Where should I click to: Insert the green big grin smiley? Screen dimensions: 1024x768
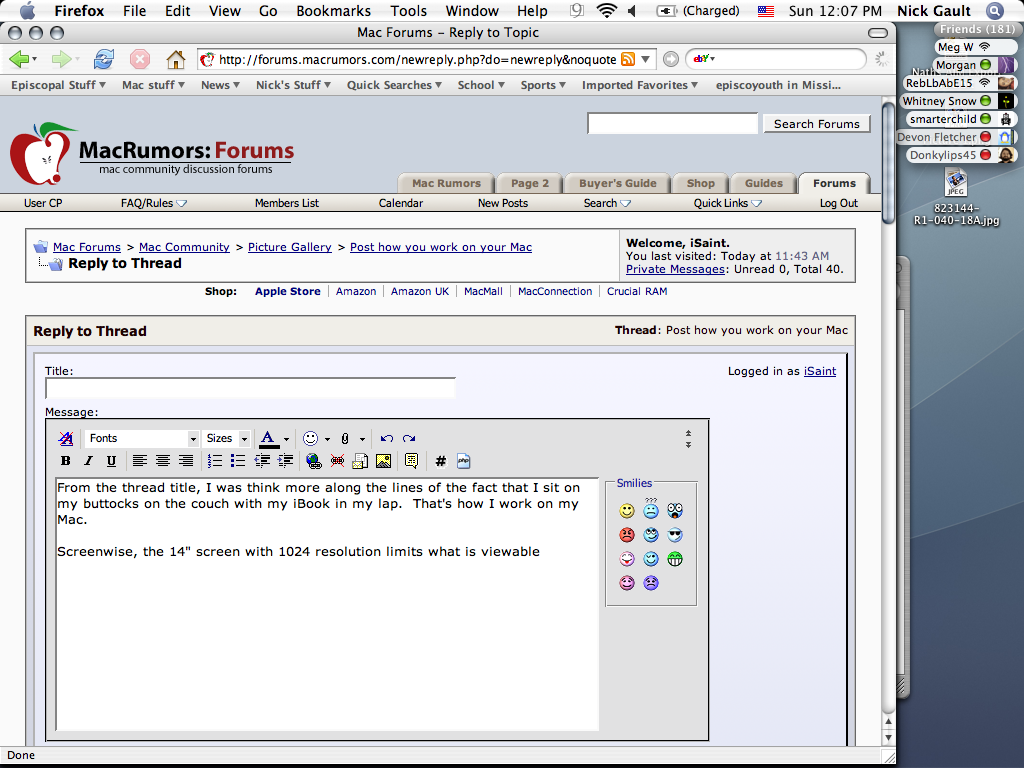[675, 559]
